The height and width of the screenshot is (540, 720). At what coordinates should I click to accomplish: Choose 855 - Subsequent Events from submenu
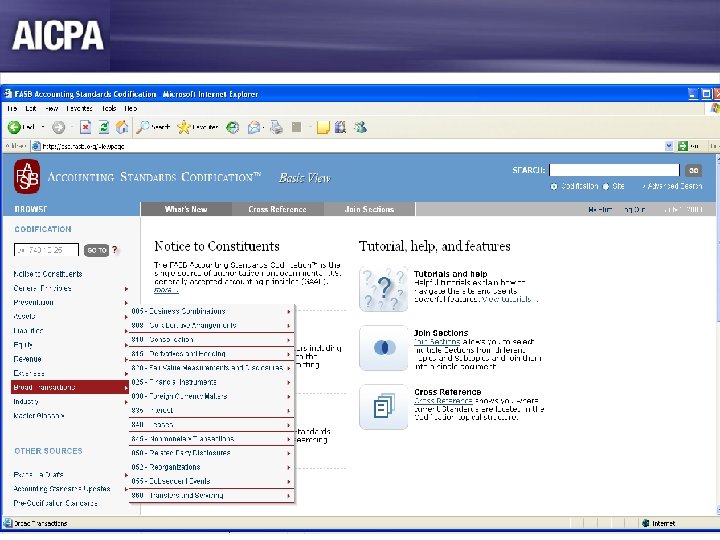pyautogui.click(x=212, y=481)
